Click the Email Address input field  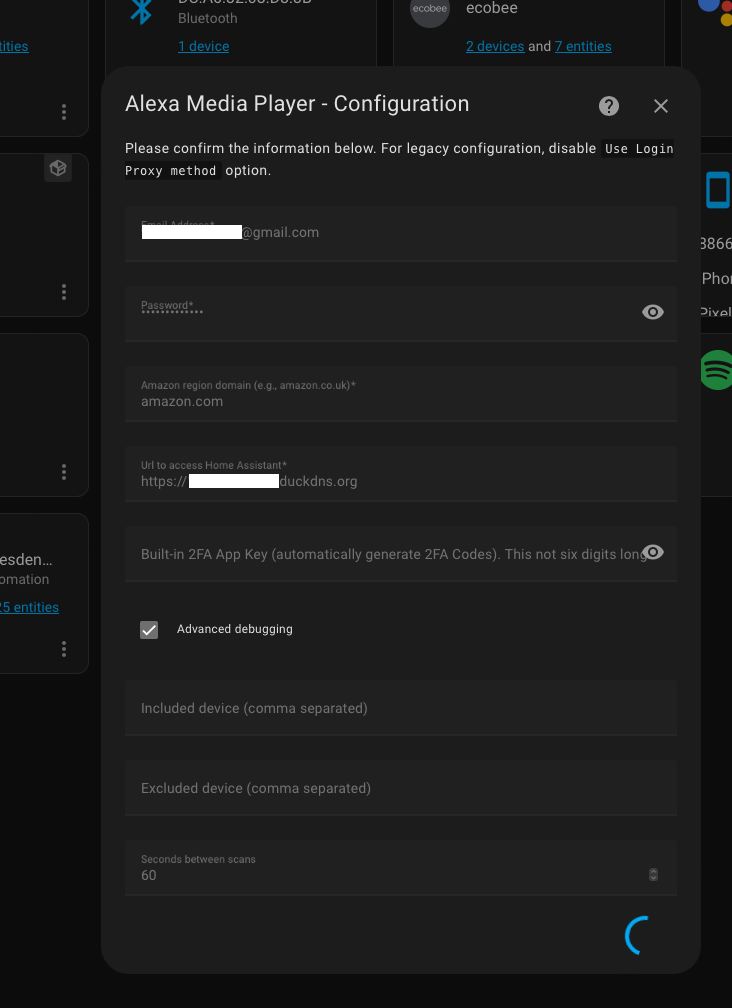(x=400, y=231)
